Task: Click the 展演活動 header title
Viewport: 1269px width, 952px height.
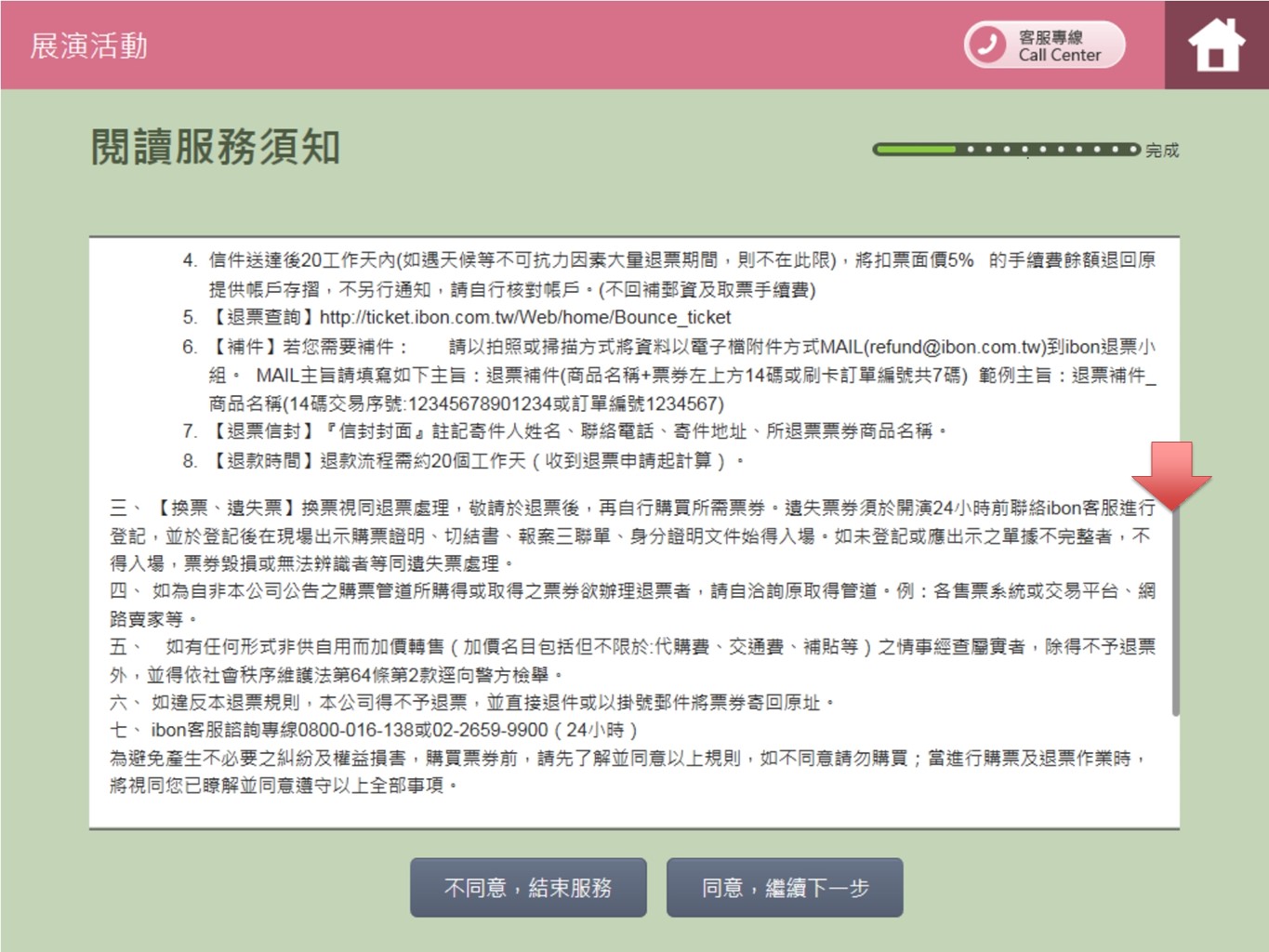Action: click(x=89, y=46)
